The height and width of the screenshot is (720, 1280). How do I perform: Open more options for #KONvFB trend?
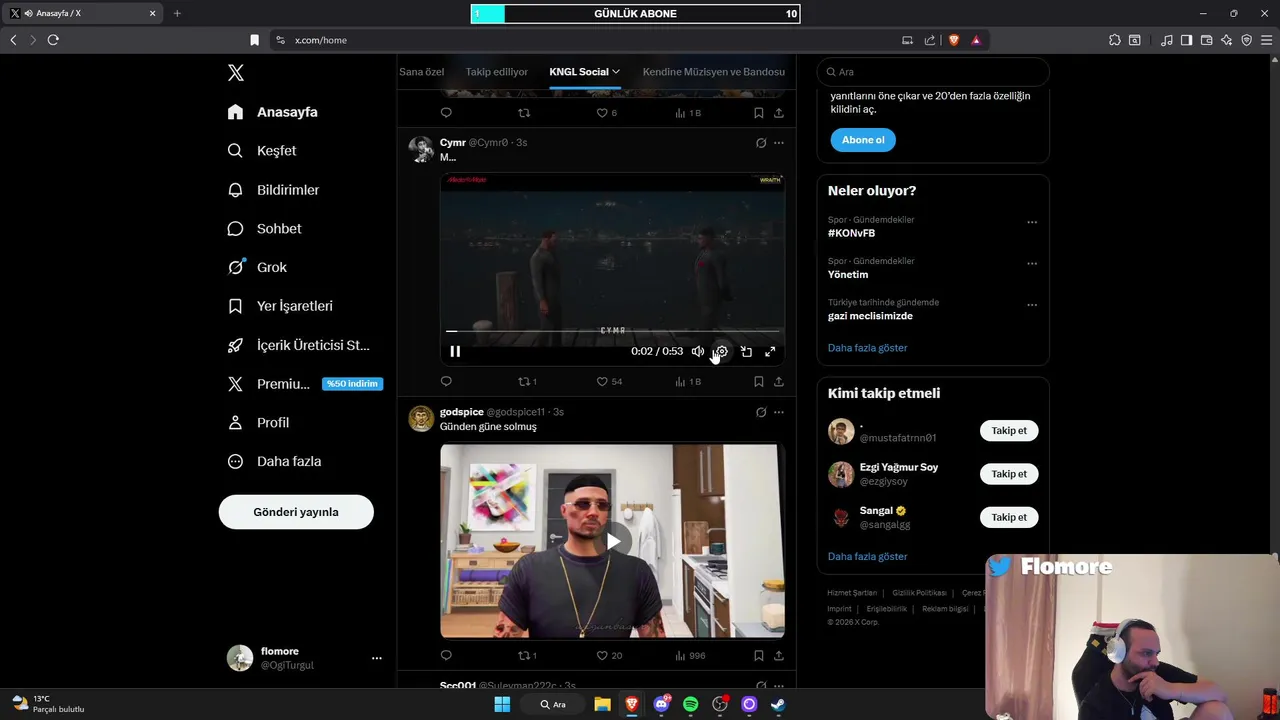point(1032,222)
